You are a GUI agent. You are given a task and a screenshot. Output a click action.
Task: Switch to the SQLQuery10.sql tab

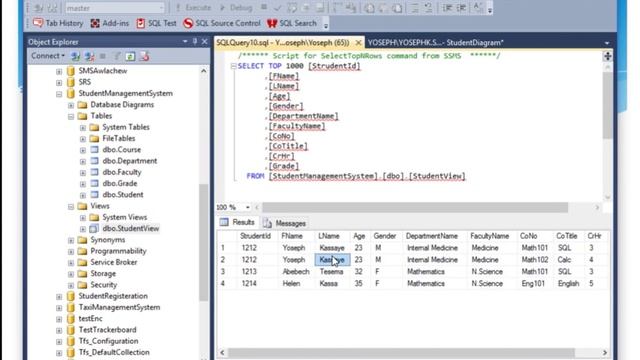(282, 42)
